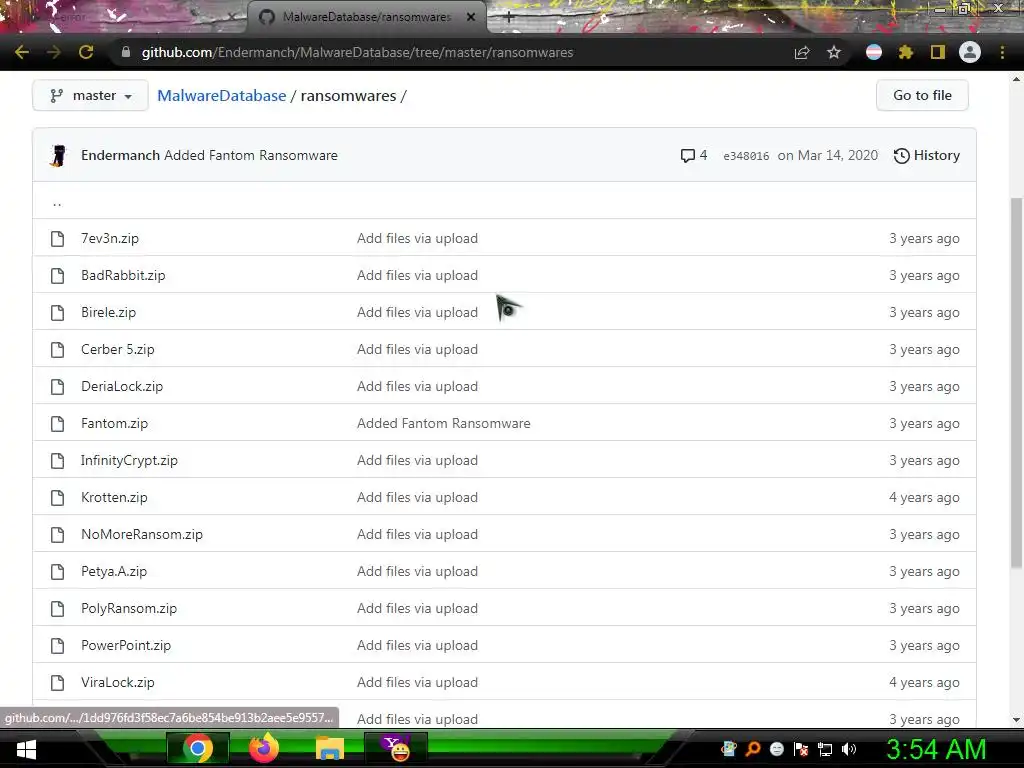
Task: Open the Krotten.zip file
Action: coord(114,498)
